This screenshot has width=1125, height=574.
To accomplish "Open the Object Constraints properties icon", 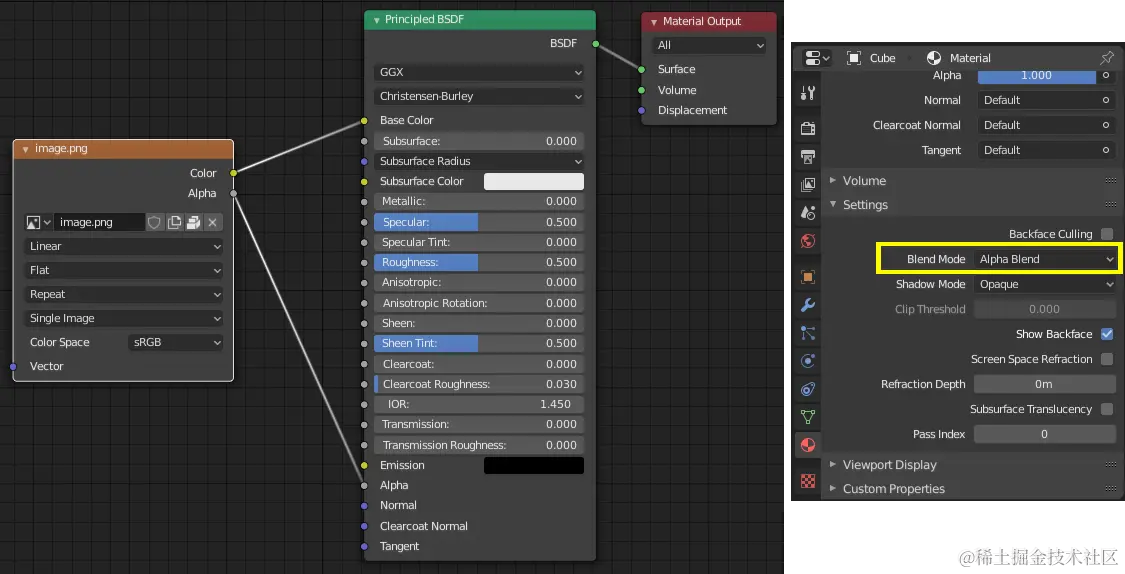I will [808, 389].
